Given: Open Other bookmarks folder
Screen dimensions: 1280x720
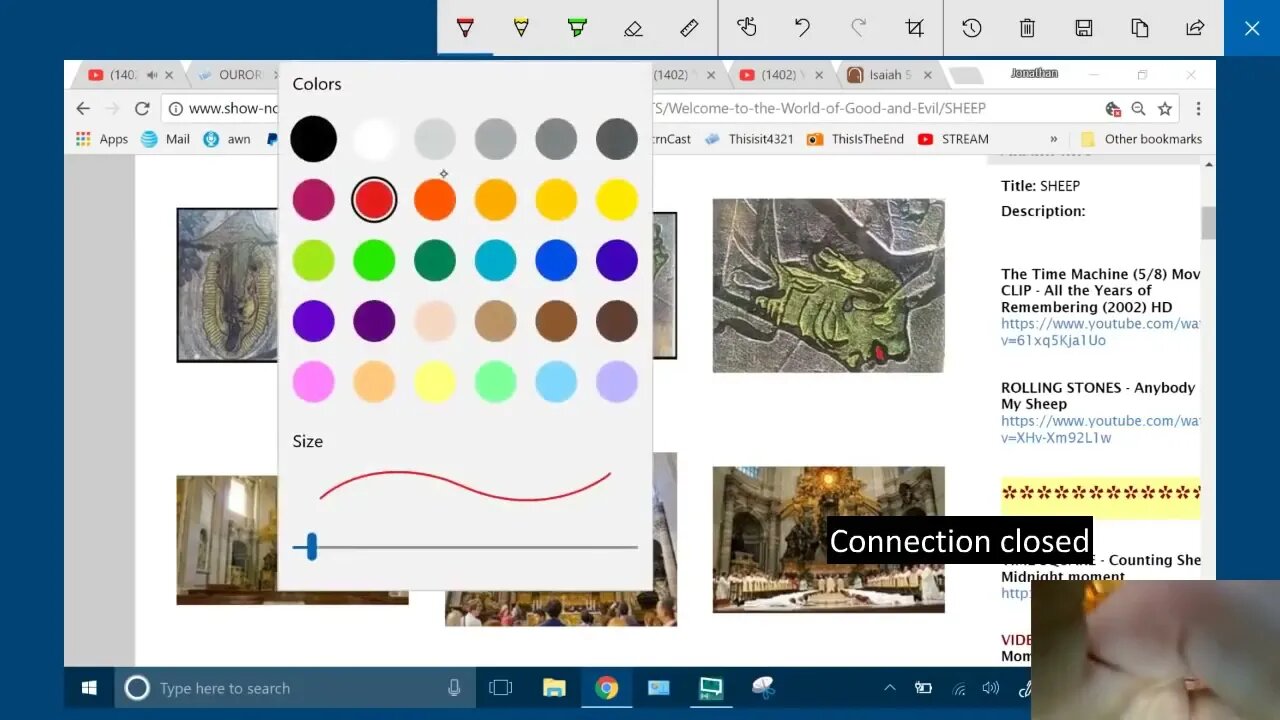Looking at the screenshot, I should (1141, 139).
